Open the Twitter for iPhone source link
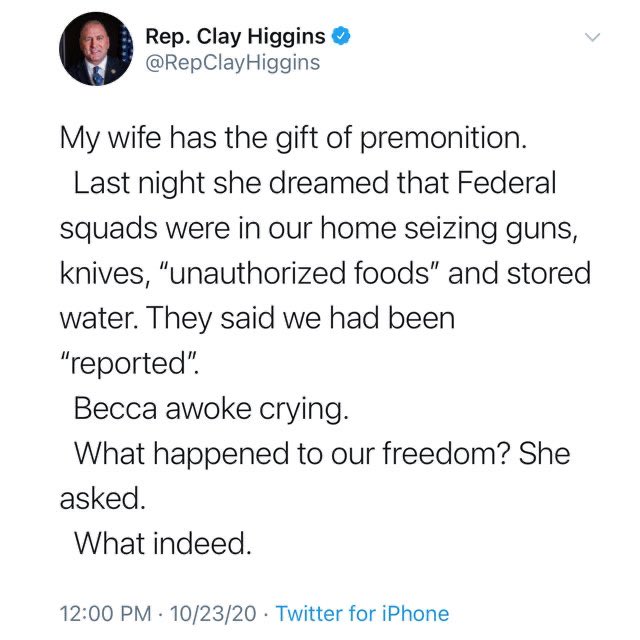640x640 pixels. tap(362, 613)
